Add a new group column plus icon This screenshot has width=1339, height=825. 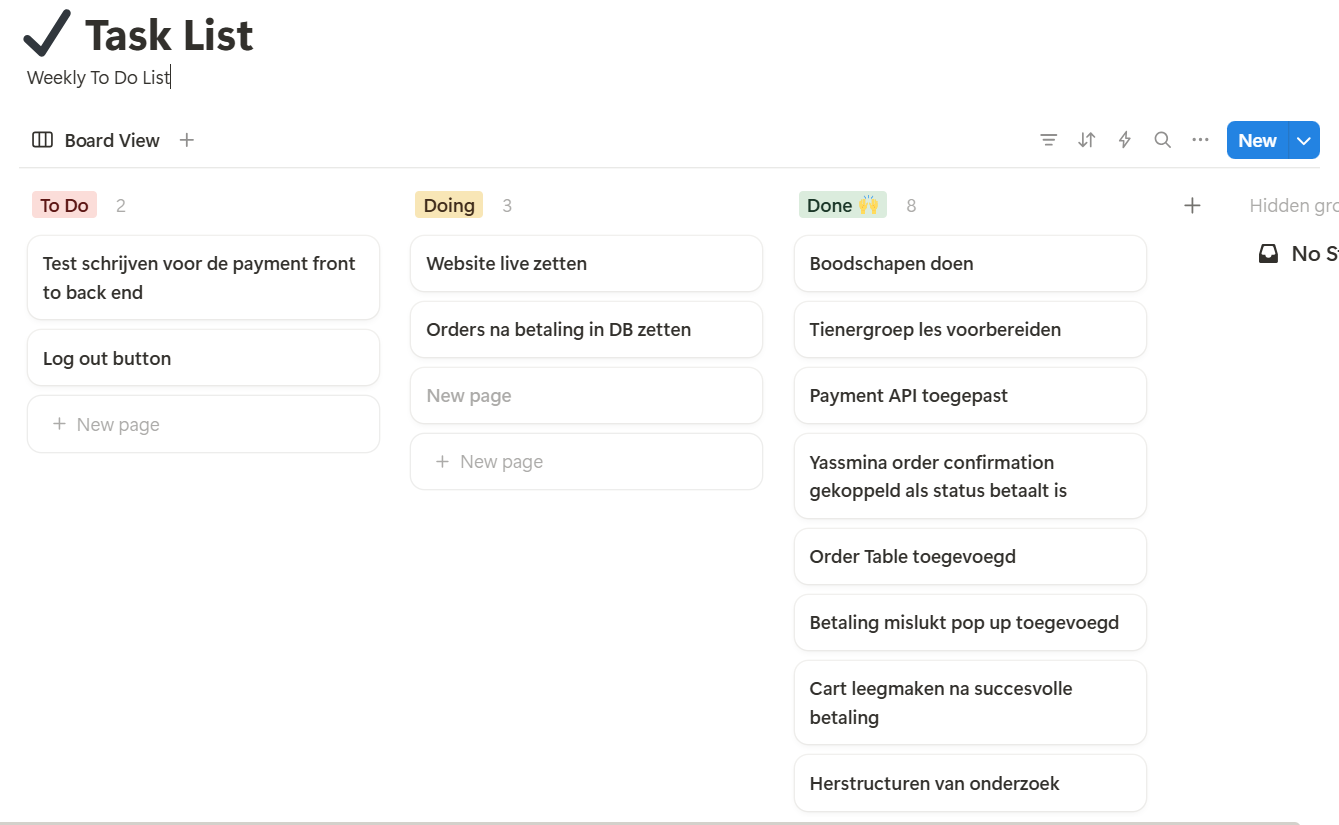click(x=1191, y=205)
